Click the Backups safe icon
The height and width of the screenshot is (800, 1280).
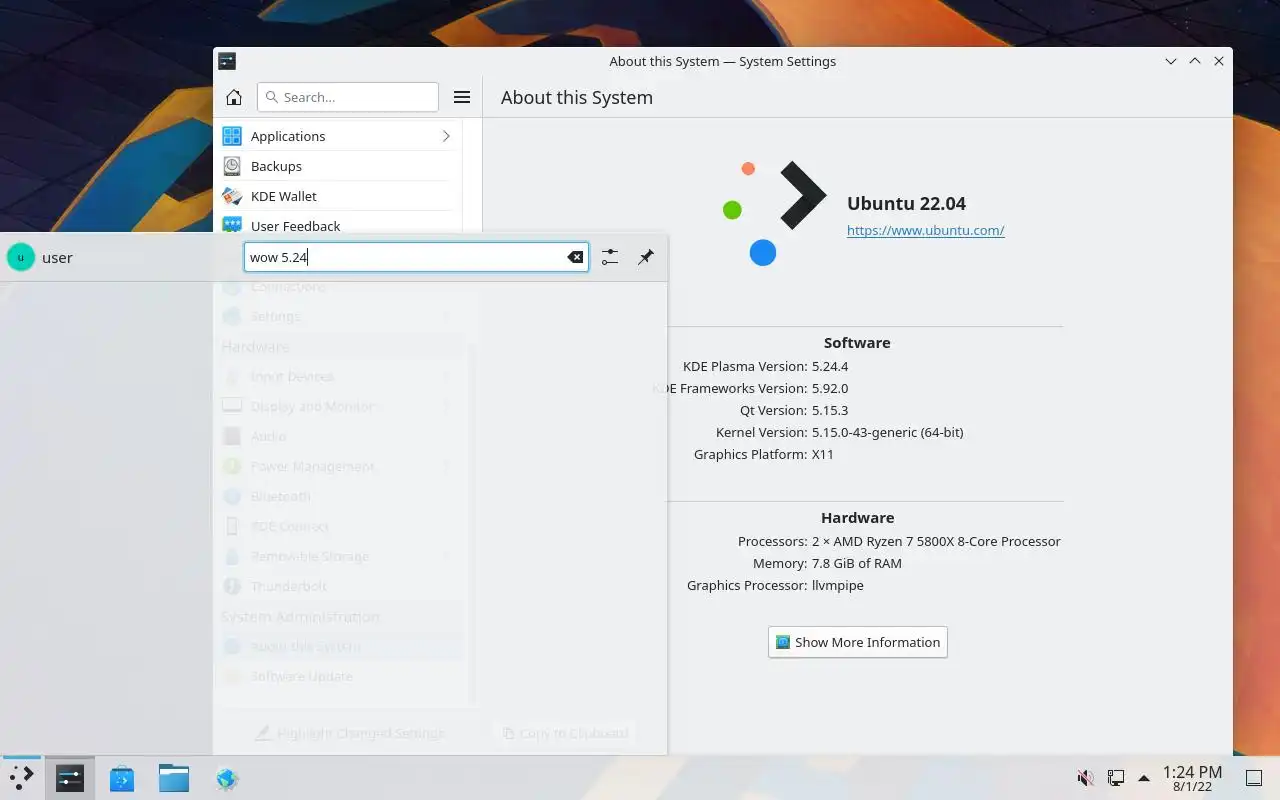[232, 166]
